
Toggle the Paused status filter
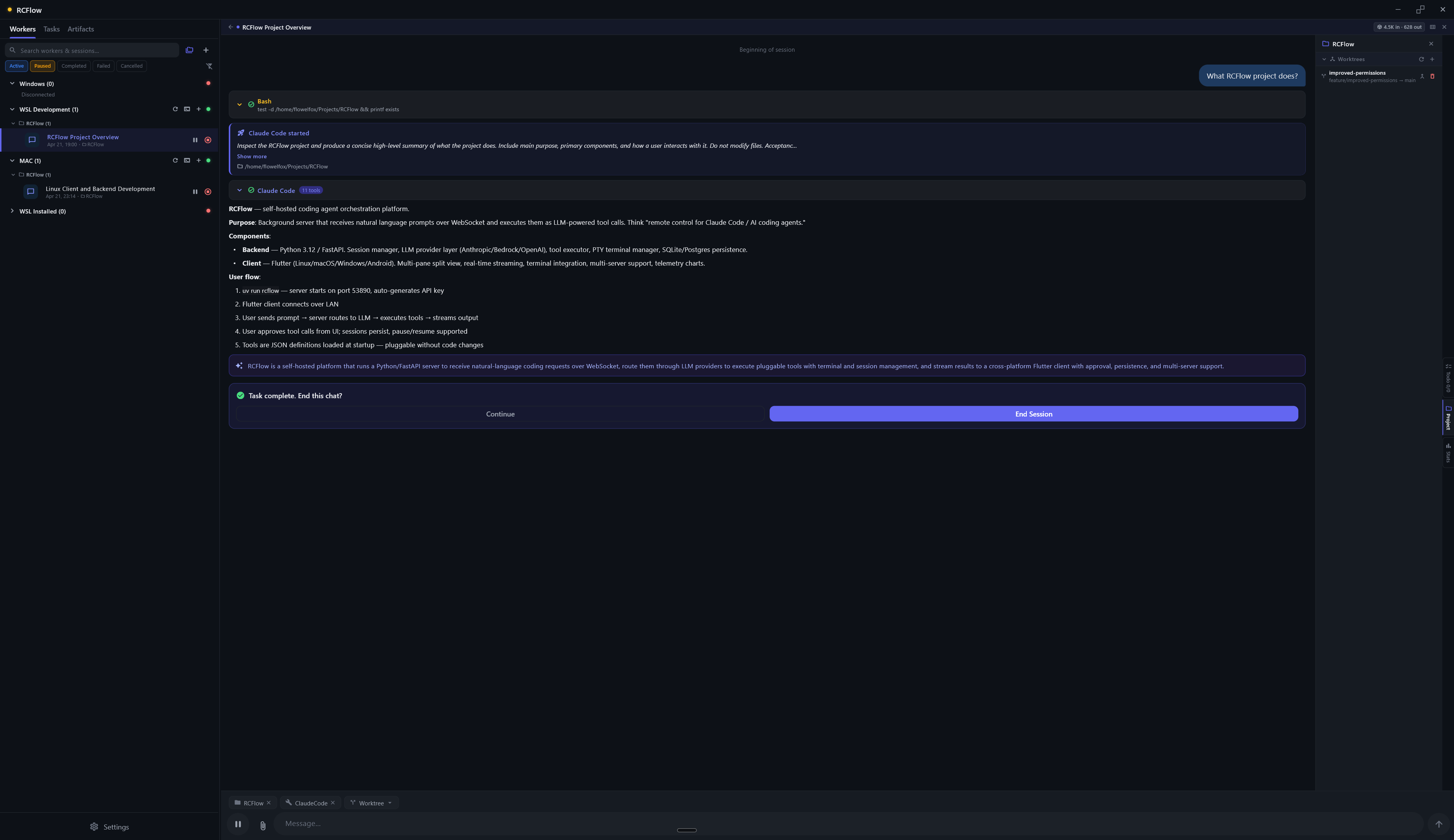point(42,66)
